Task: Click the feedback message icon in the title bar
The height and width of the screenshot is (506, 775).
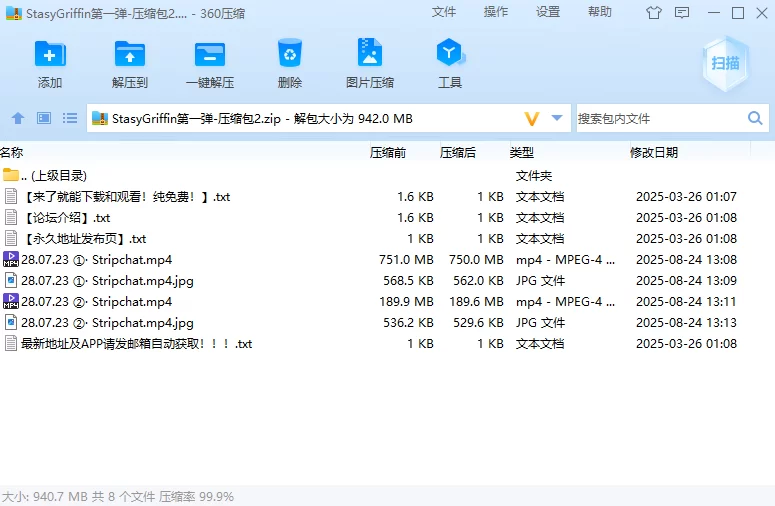Action: [x=682, y=13]
